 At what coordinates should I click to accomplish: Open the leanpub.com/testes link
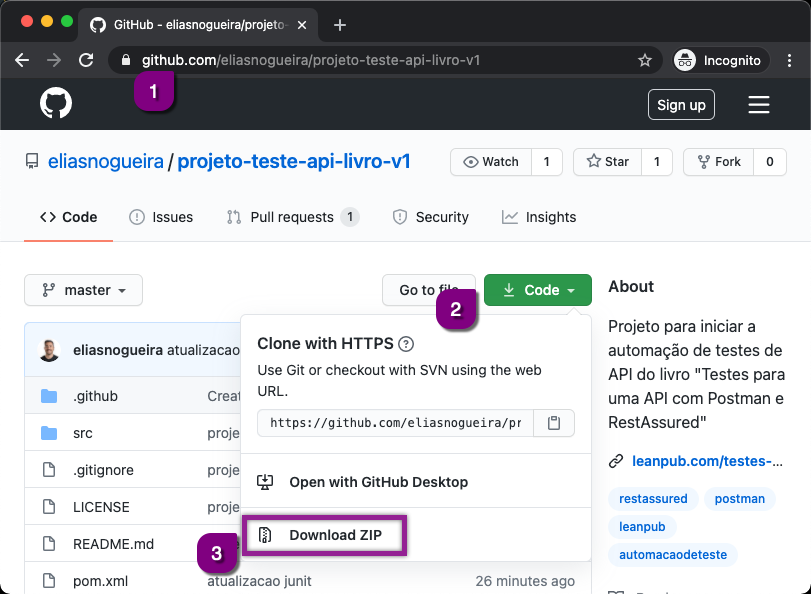(707, 461)
